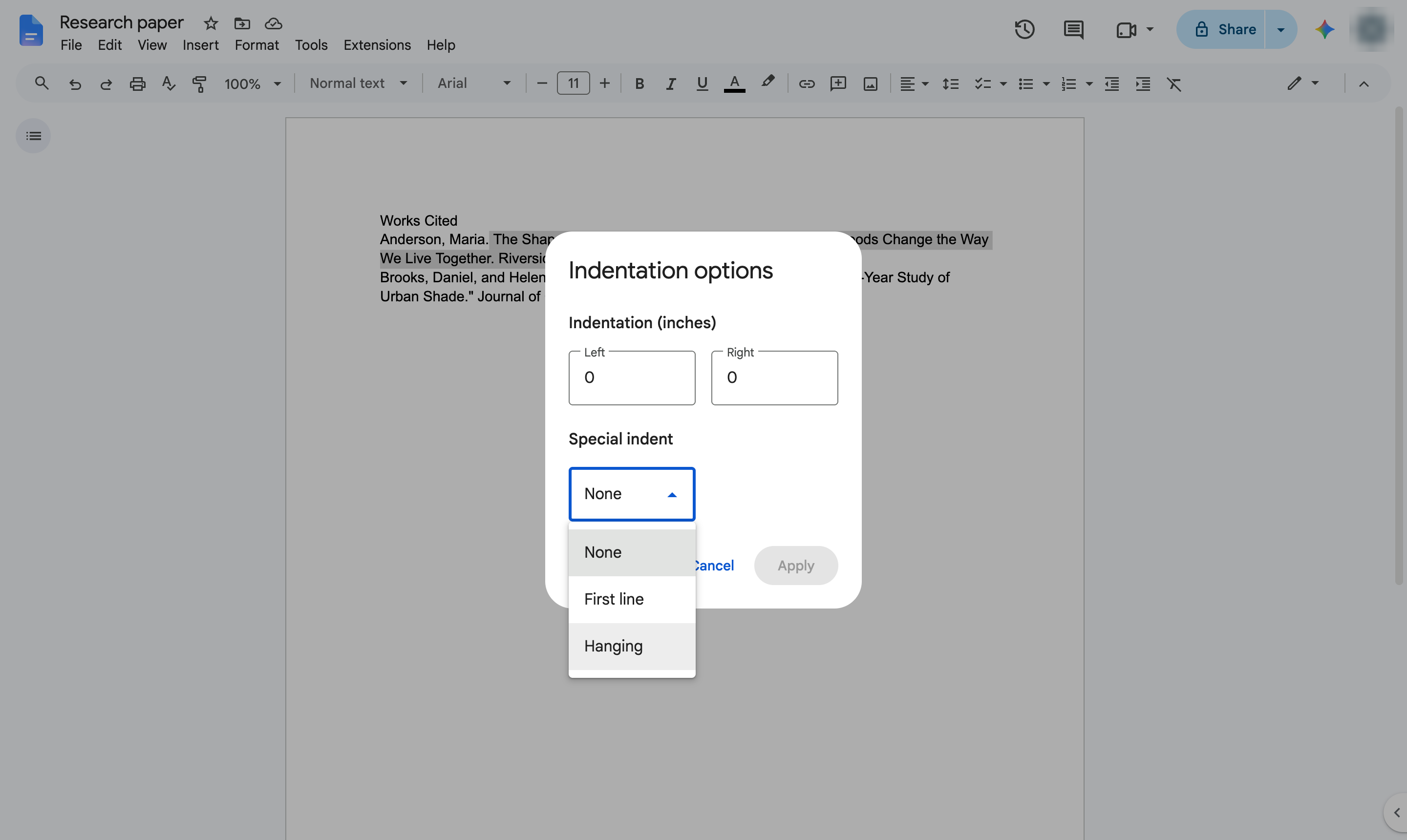Click Cancel in the Indentation dialog
Viewport: 1407px width, 840px height.
715,566
